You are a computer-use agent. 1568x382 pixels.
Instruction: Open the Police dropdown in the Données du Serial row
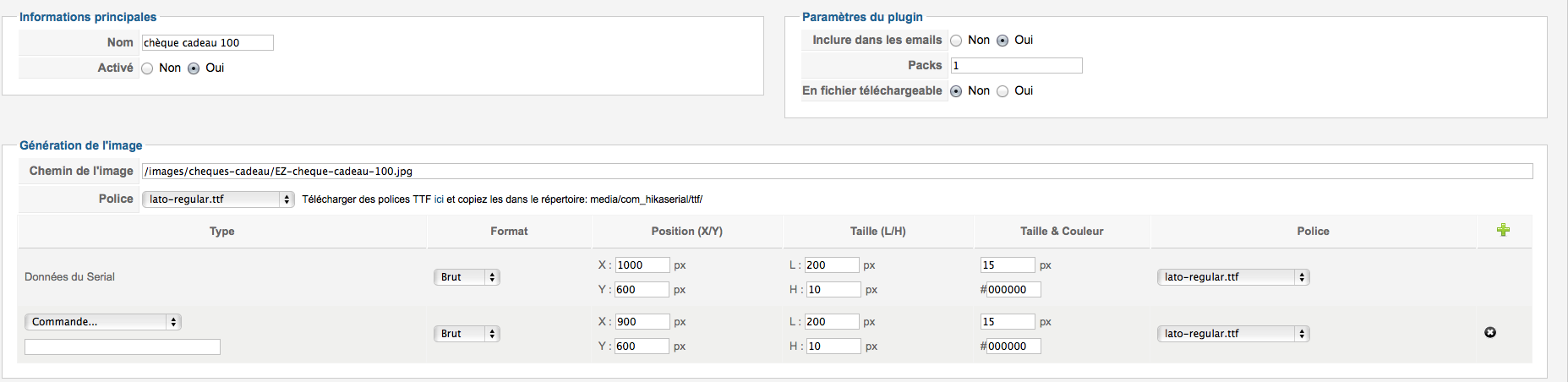point(1232,277)
